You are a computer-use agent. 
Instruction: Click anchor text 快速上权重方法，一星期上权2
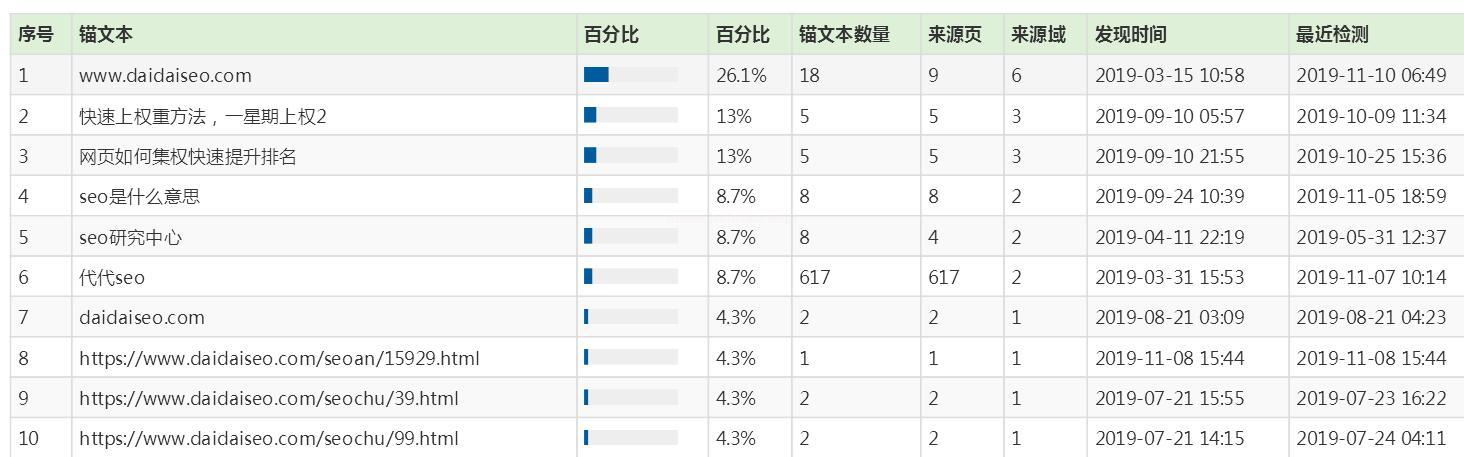(203, 117)
